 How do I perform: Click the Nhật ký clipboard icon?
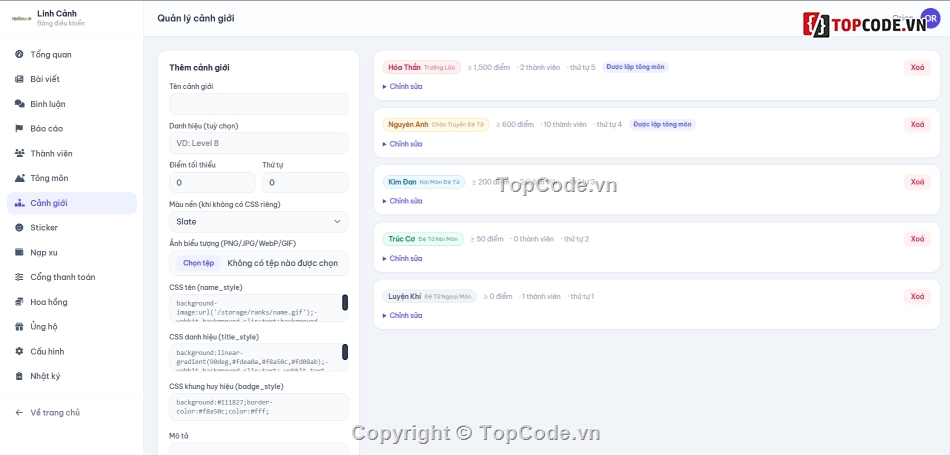click(x=19, y=376)
